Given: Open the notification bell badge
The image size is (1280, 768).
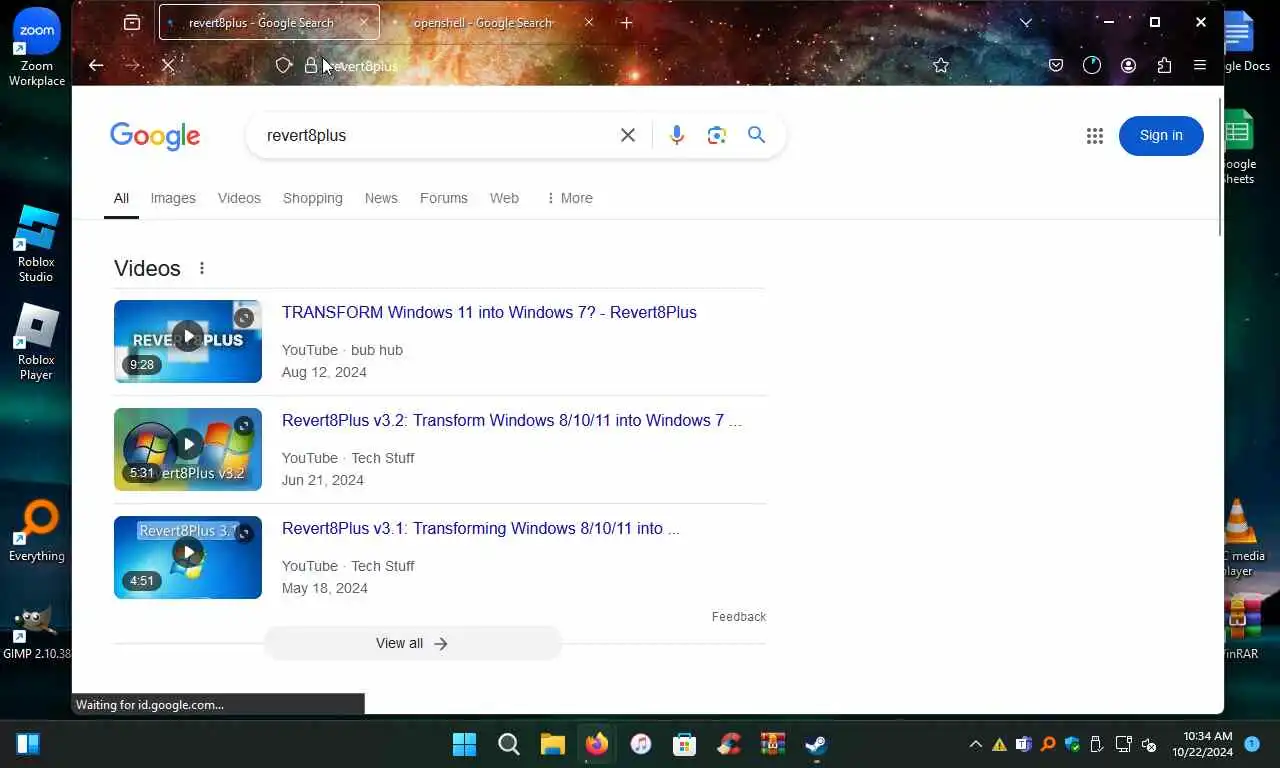Looking at the screenshot, I should point(1251,744).
